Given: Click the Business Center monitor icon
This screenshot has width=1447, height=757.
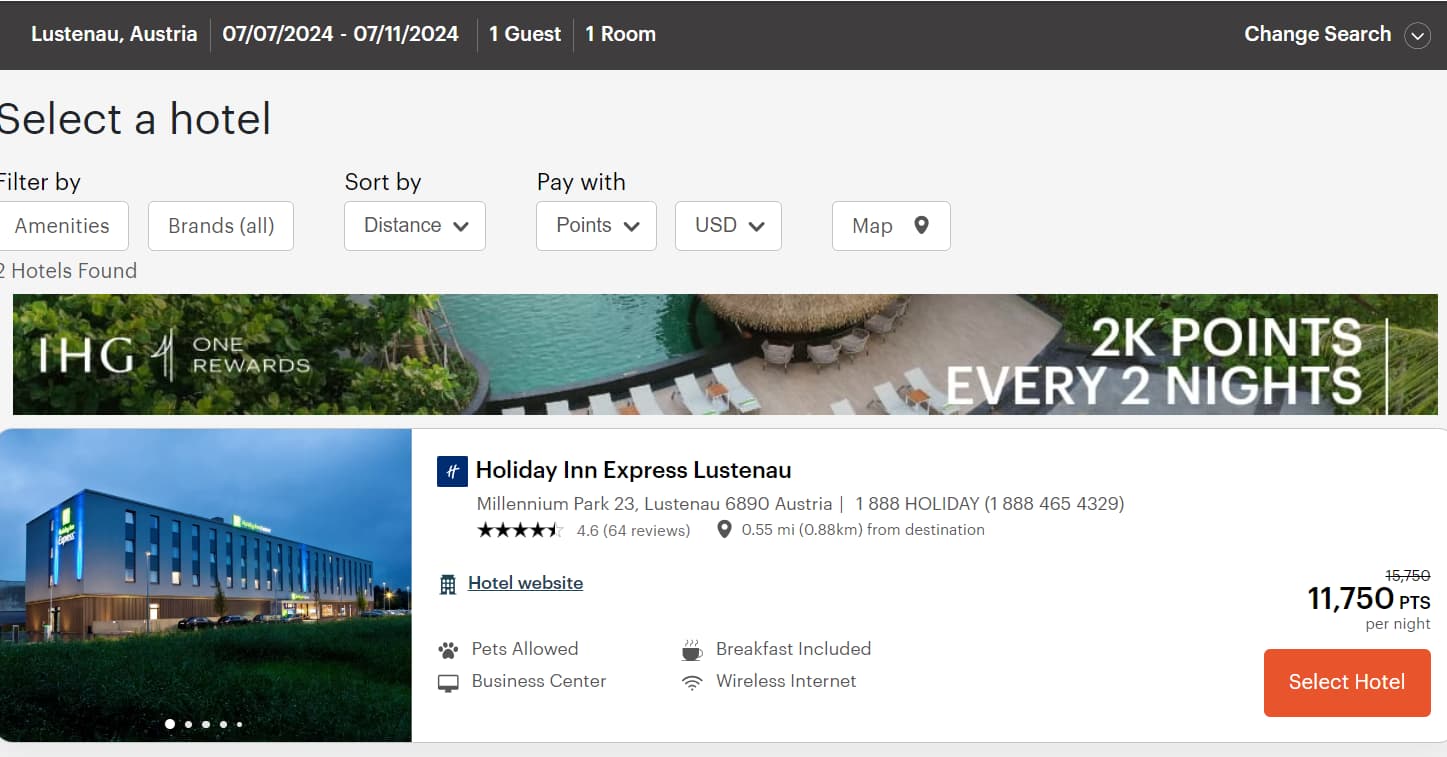Looking at the screenshot, I should (x=448, y=683).
